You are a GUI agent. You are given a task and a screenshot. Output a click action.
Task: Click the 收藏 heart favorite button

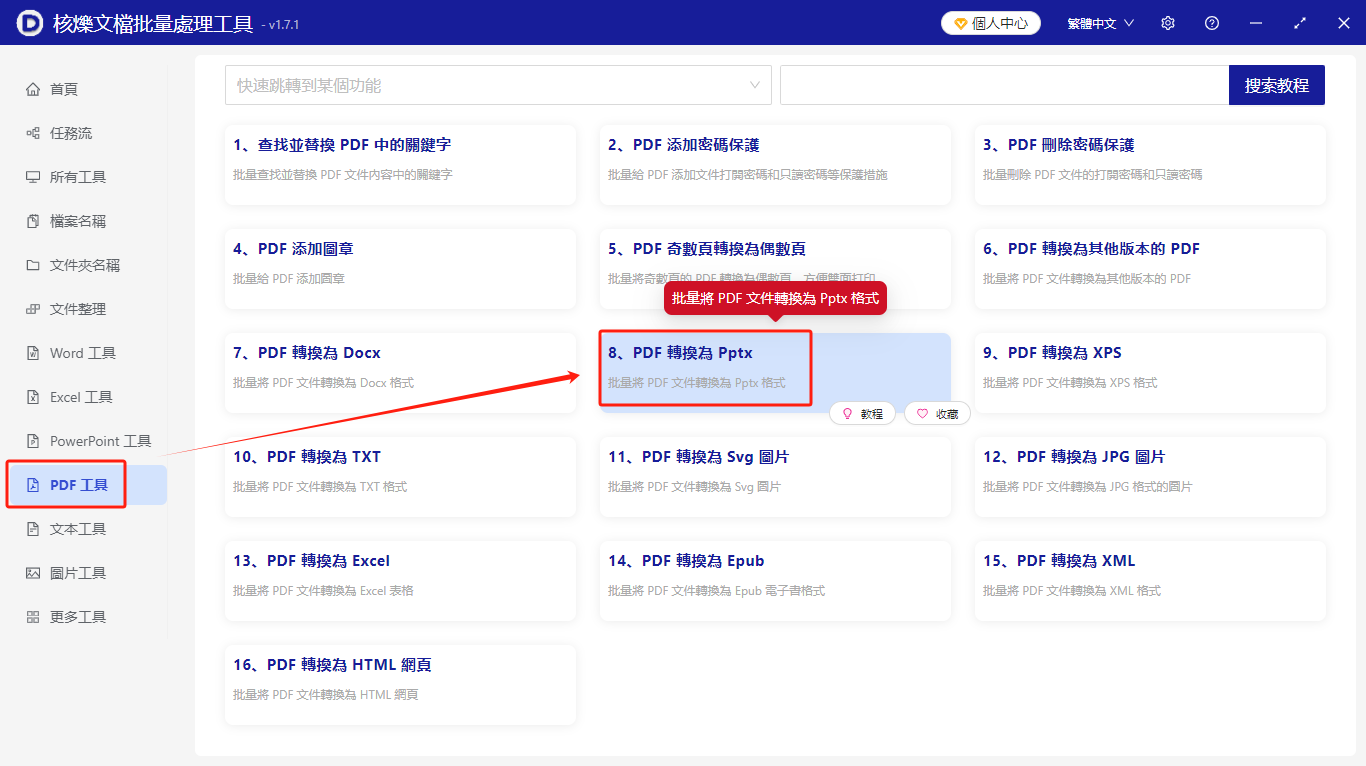tap(937, 413)
